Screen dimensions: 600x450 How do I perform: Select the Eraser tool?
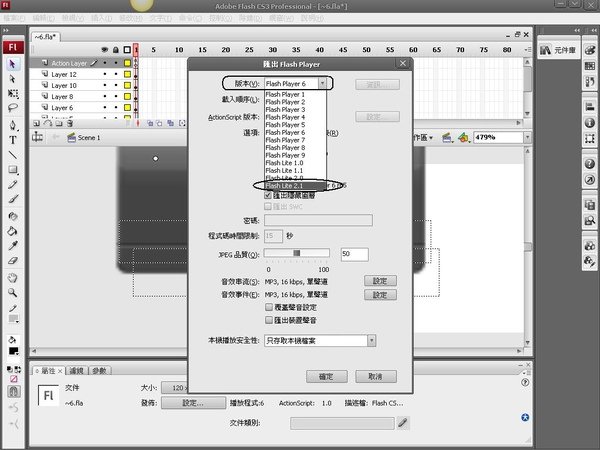(13, 261)
